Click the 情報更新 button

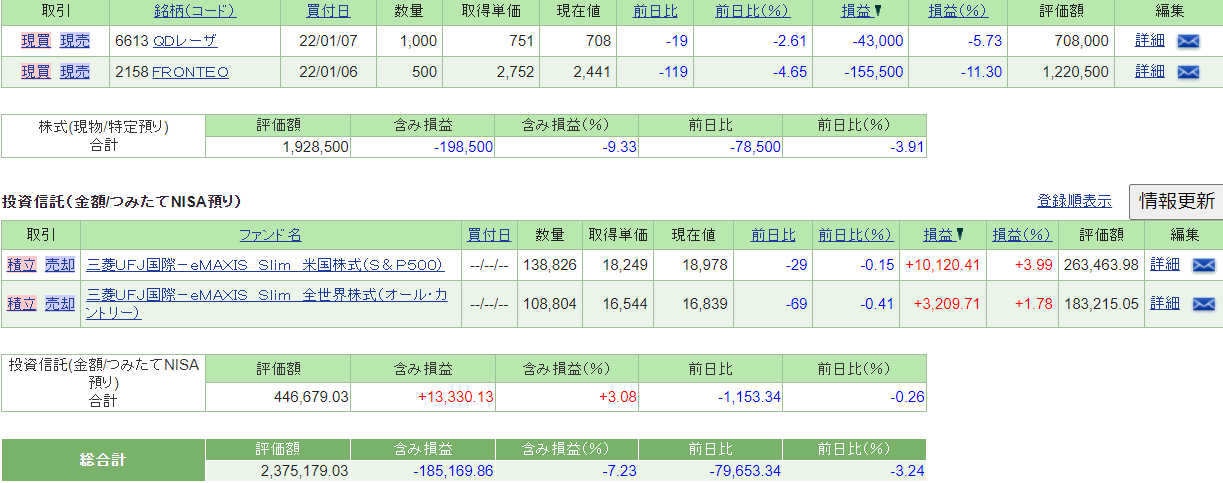pos(1176,201)
